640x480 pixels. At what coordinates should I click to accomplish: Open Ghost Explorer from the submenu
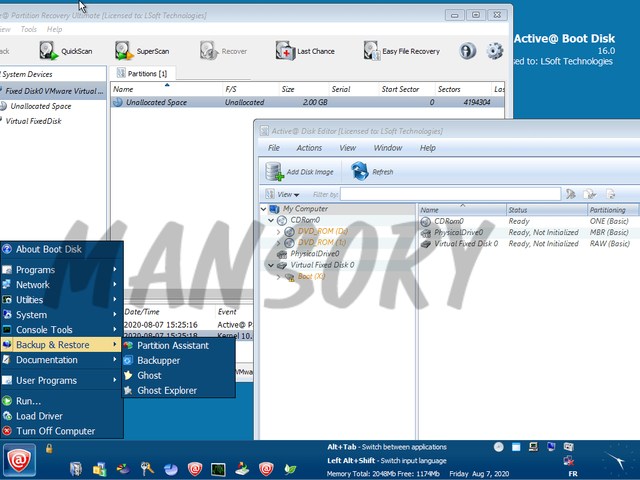pos(166,391)
